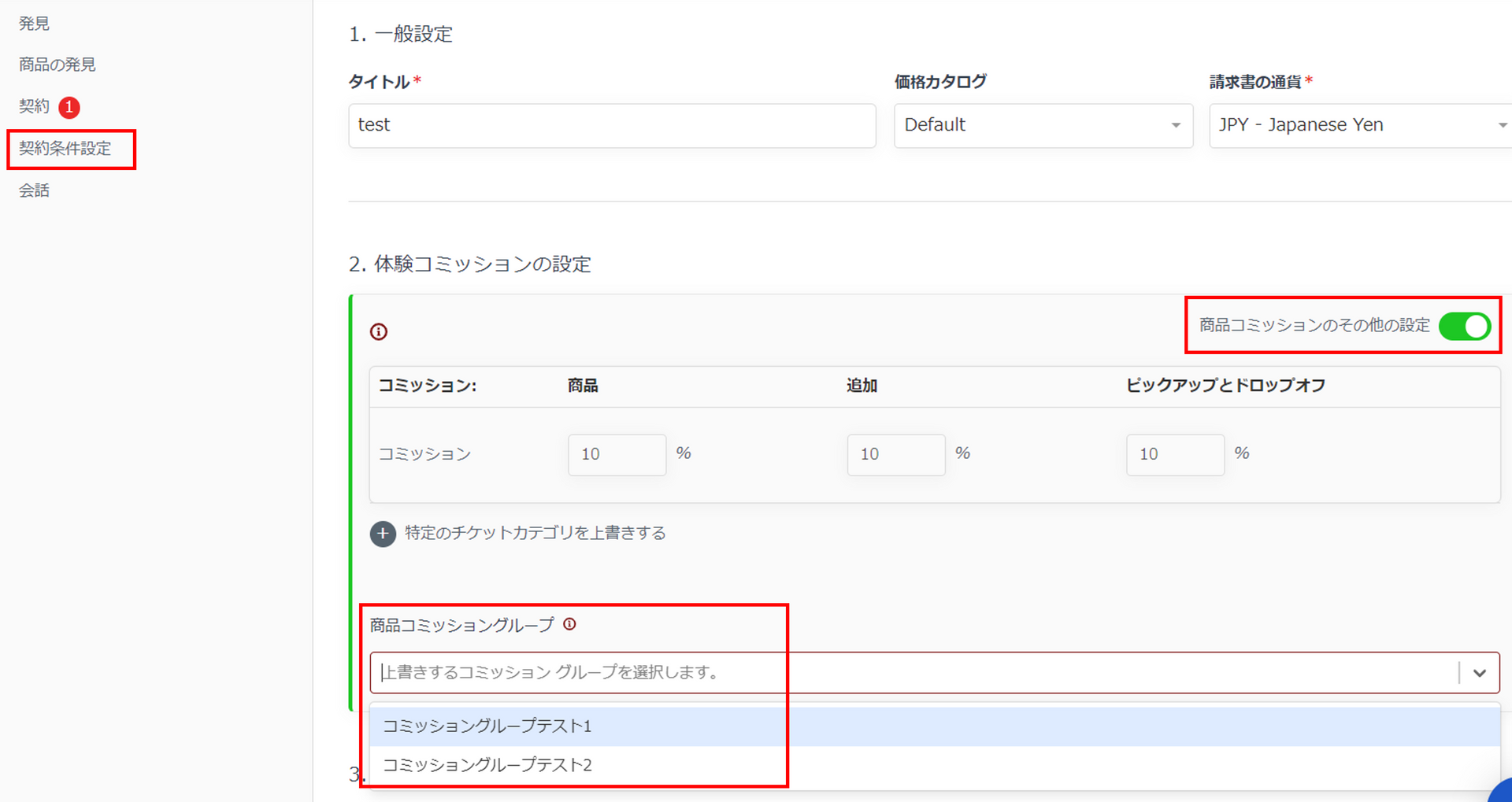Click chevron of commission group dropdown
The height and width of the screenshot is (802, 1512).
click(x=1479, y=673)
